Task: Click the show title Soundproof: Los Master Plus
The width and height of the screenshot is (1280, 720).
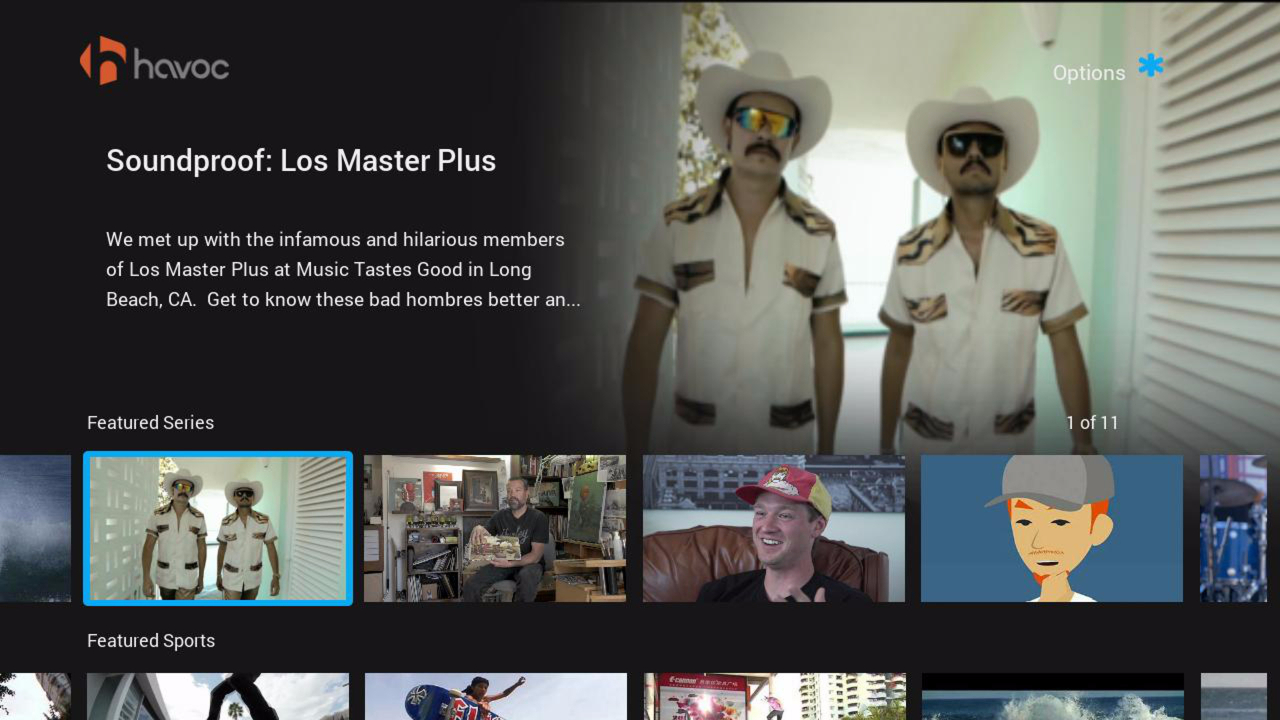Action: (301, 160)
